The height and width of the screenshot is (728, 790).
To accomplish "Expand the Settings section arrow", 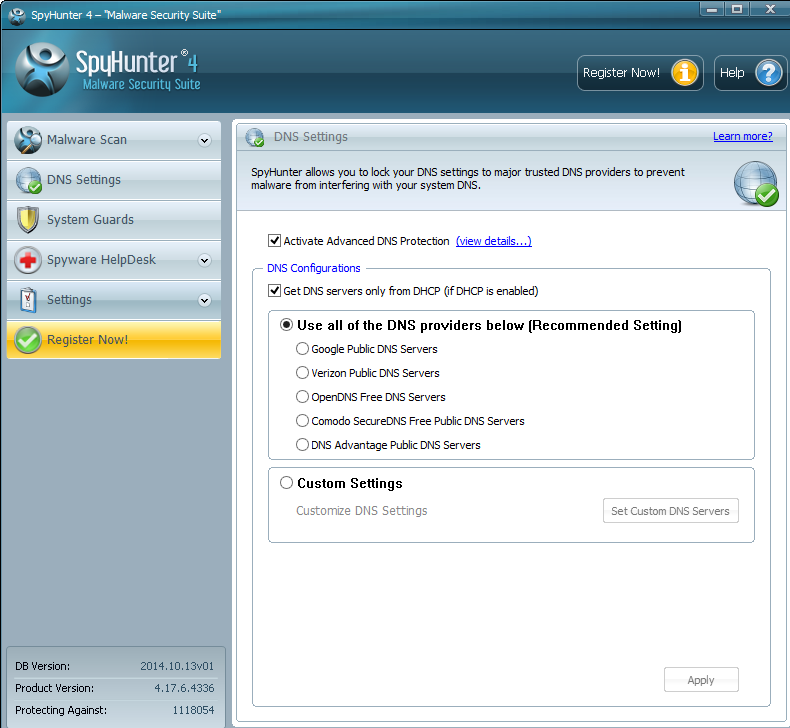I will pyautogui.click(x=204, y=300).
